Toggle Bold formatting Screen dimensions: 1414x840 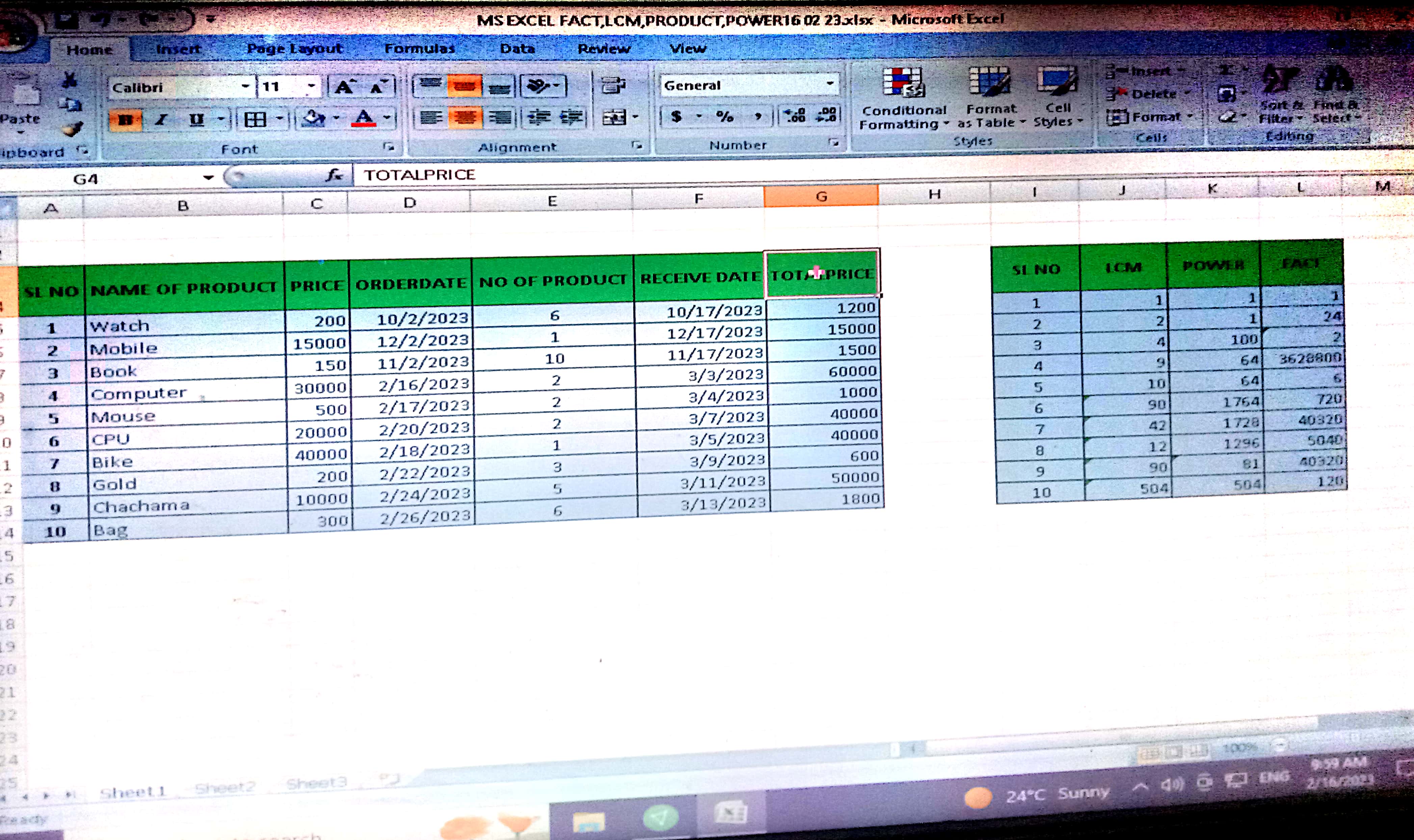coord(126,120)
